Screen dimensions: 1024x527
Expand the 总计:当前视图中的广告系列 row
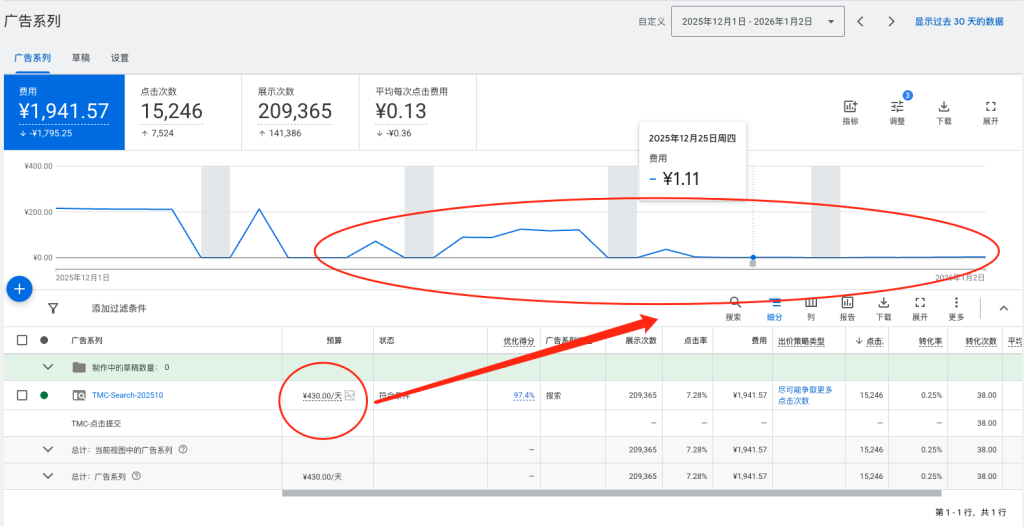48,449
